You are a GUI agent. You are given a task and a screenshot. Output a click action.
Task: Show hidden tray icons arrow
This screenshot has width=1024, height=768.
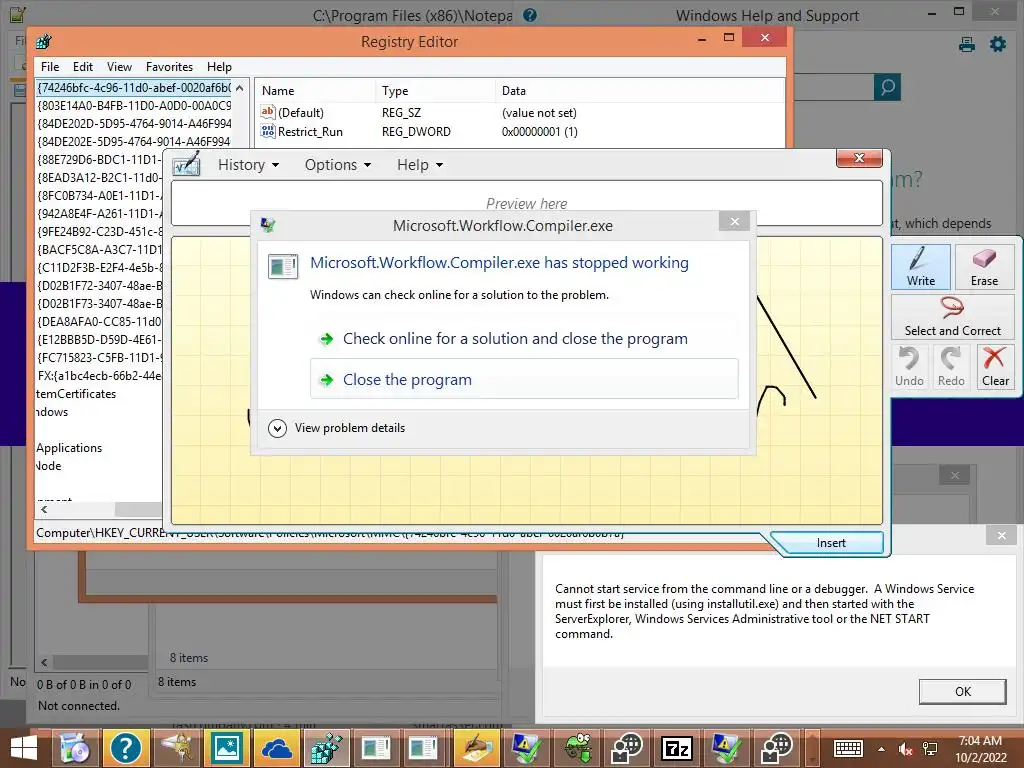coord(882,749)
